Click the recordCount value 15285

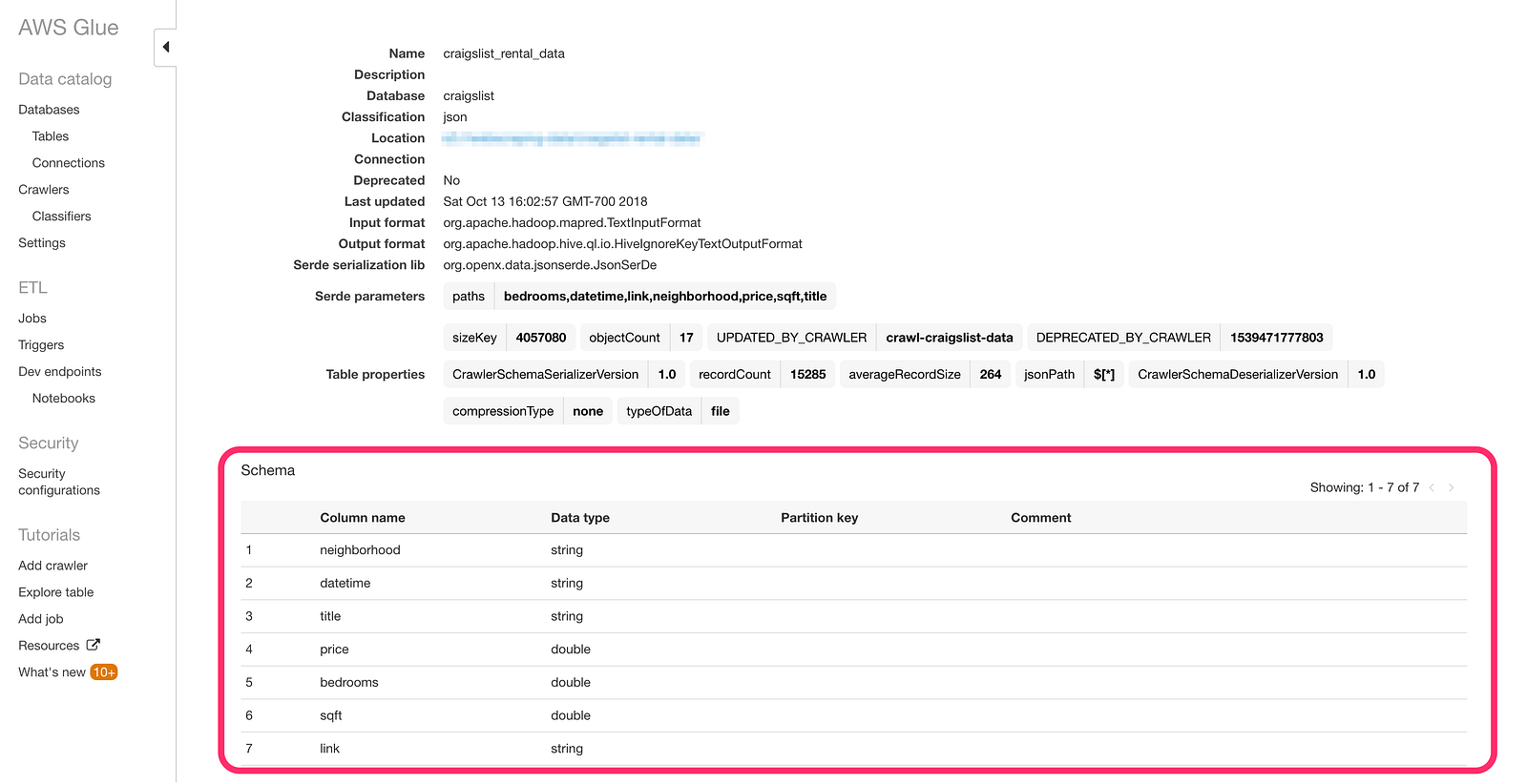click(808, 374)
